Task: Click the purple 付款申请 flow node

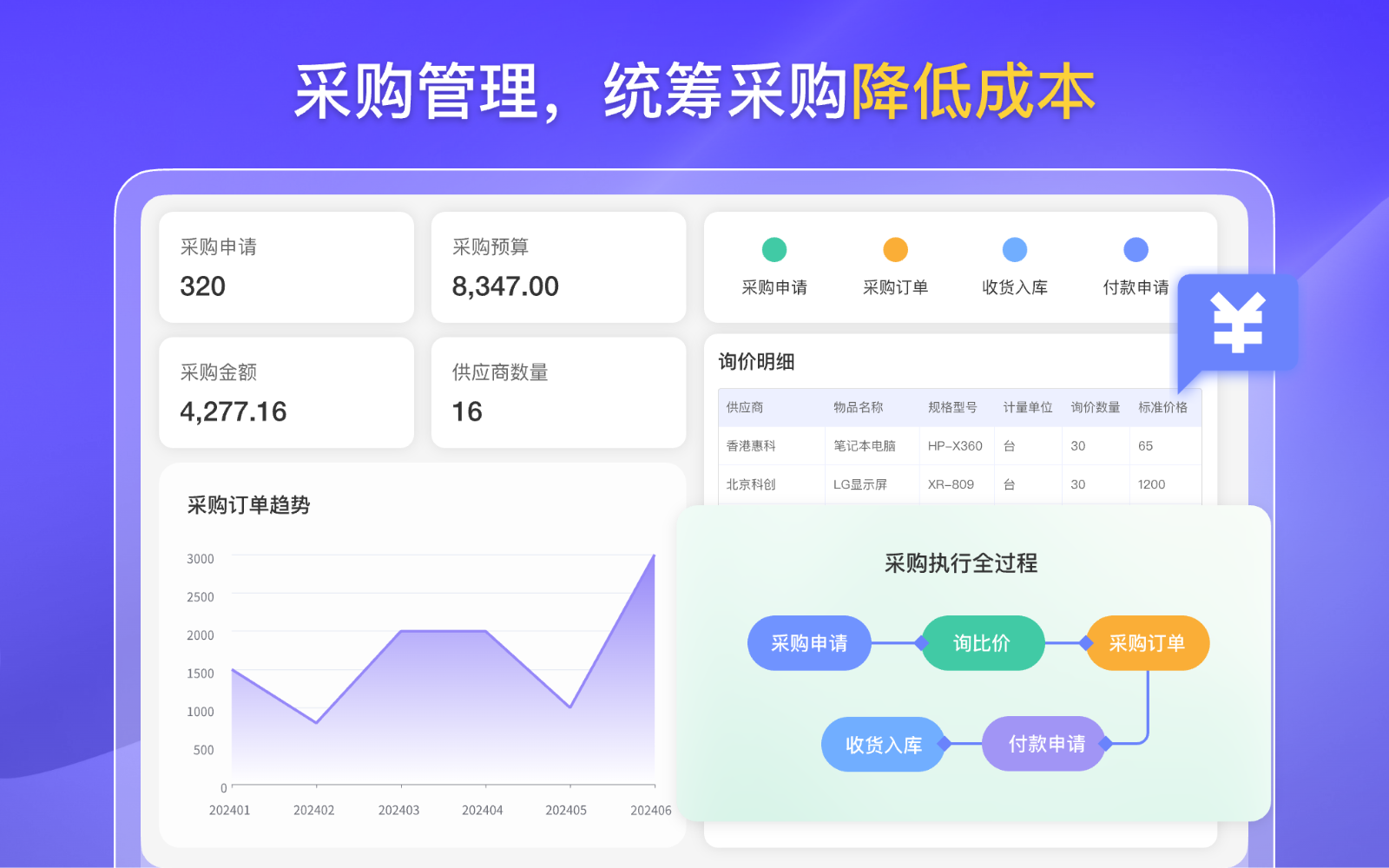Action: (1045, 744)
